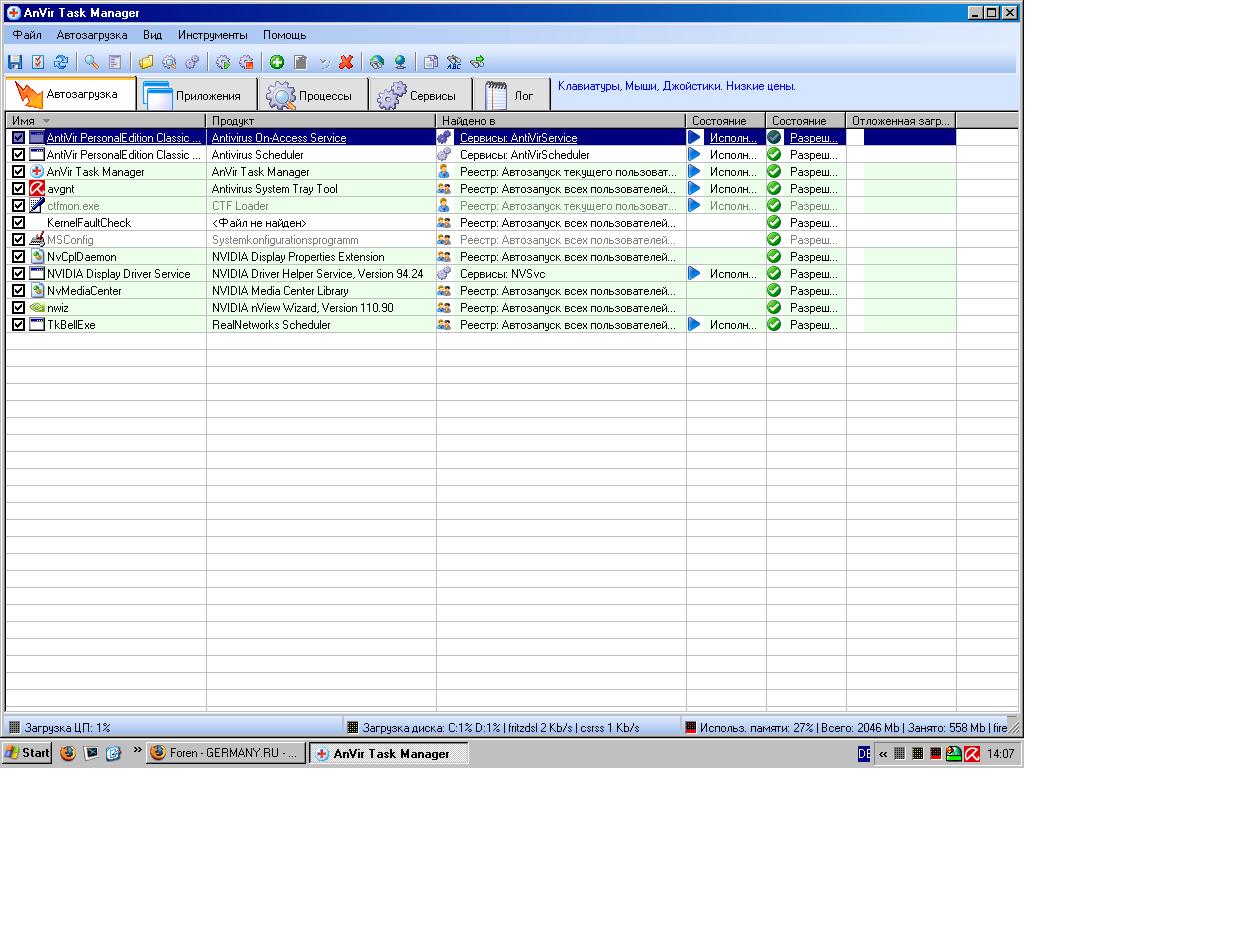Click the gear with green play icon
The height and width of the screenshot is (930, 1245).
point(223,62)
